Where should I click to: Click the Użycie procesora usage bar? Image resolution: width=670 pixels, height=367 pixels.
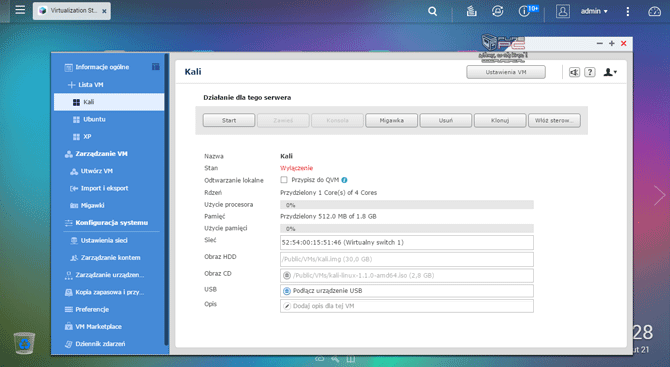point(407,205)
